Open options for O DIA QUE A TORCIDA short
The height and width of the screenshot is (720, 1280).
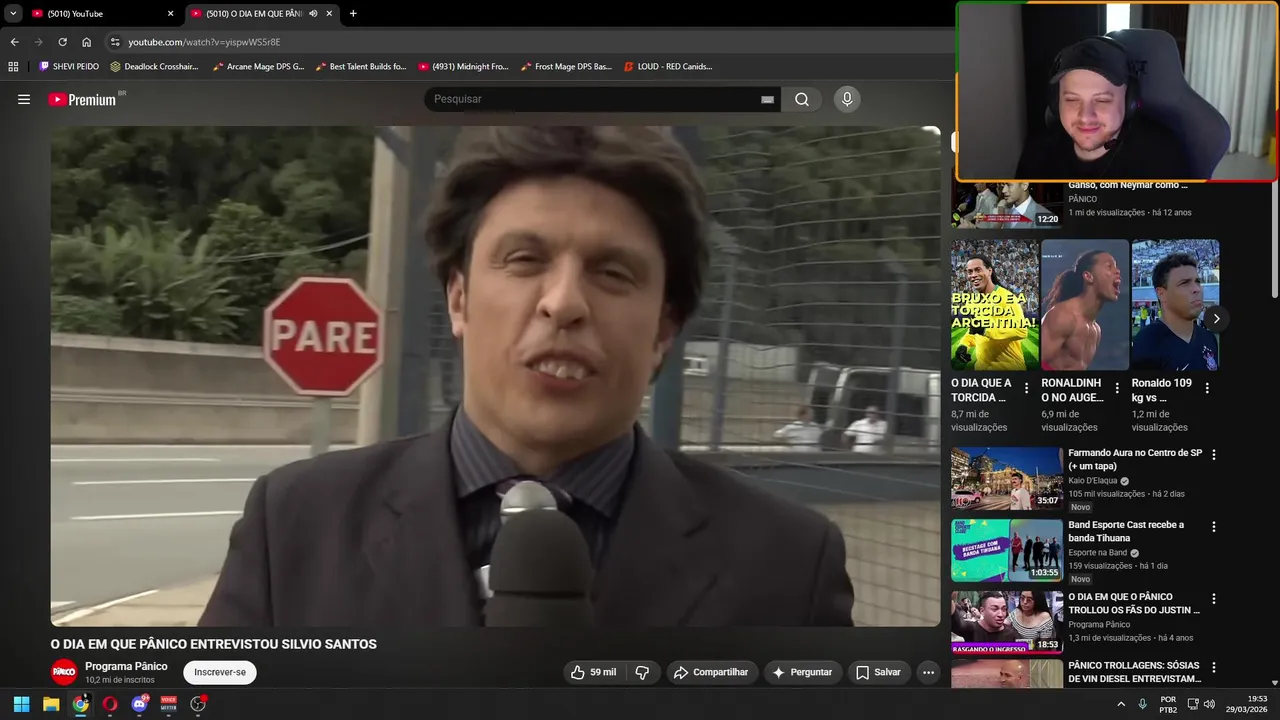click(1026, 388)
